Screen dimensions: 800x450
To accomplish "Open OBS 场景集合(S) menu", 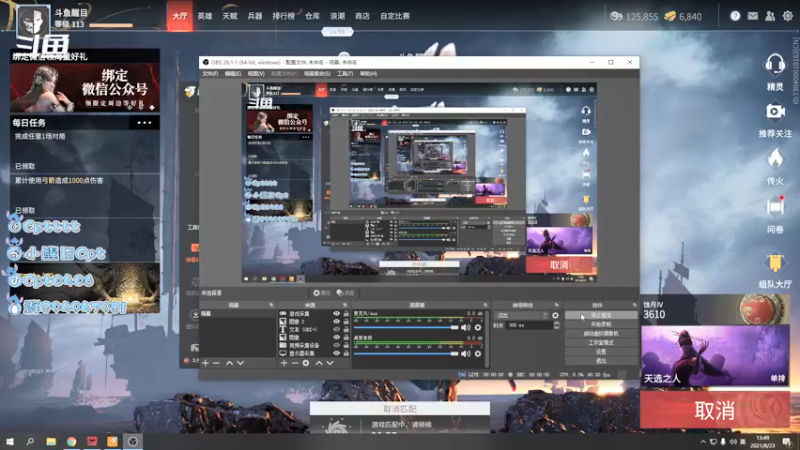I will click(x=317, y=74).
